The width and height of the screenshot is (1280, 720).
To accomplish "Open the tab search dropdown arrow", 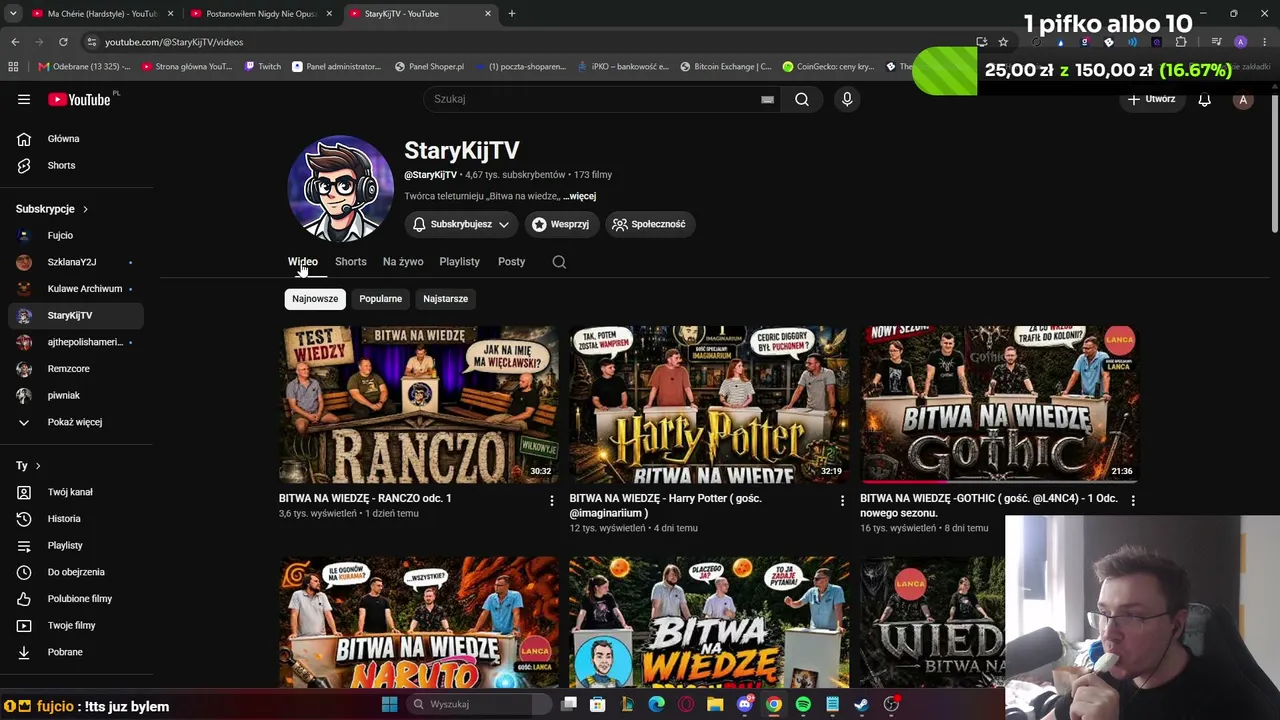I will click(13, 14).
